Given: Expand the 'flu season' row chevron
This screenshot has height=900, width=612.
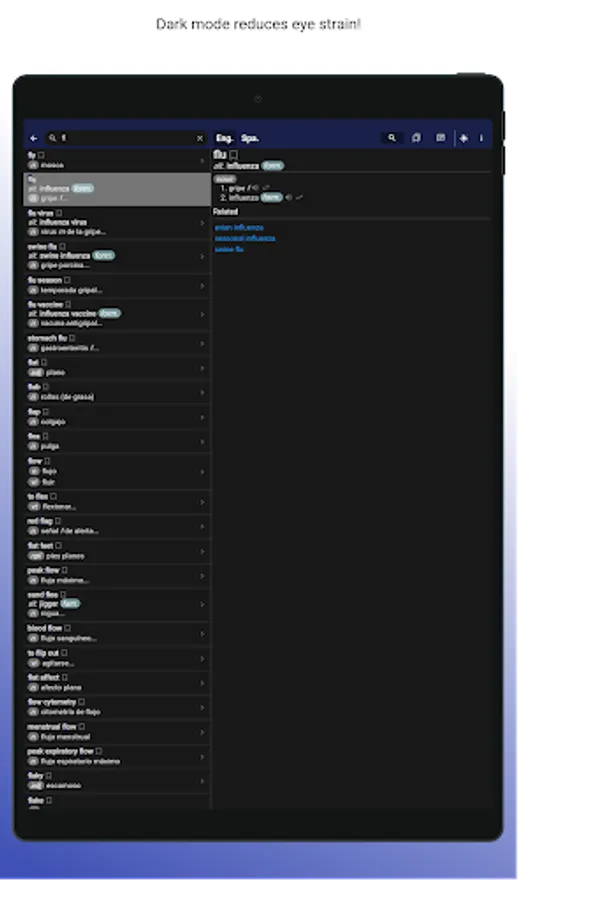Looking at the screenshot, I should 202,285.
